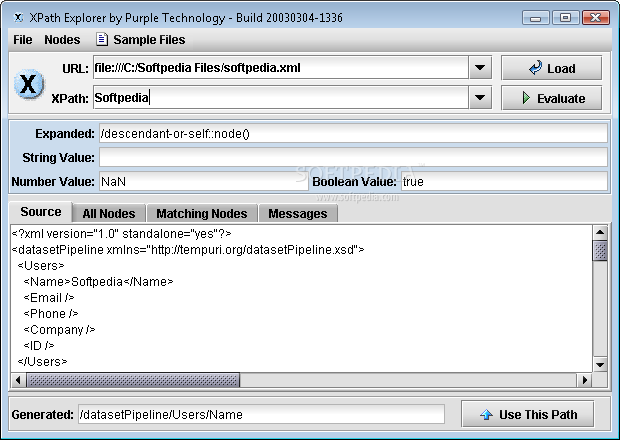Click the title bar application icon
Screen dimensions: 620x440
coord(18,18)
